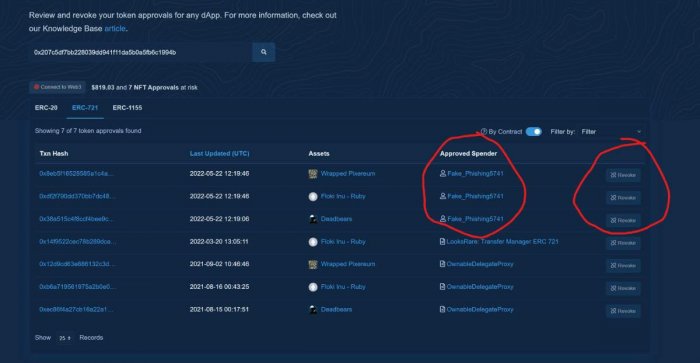
Task: Open the txn hash link in the 2022-05-22 Wrapped Pixereum row
Action: (x=76, y=173)
